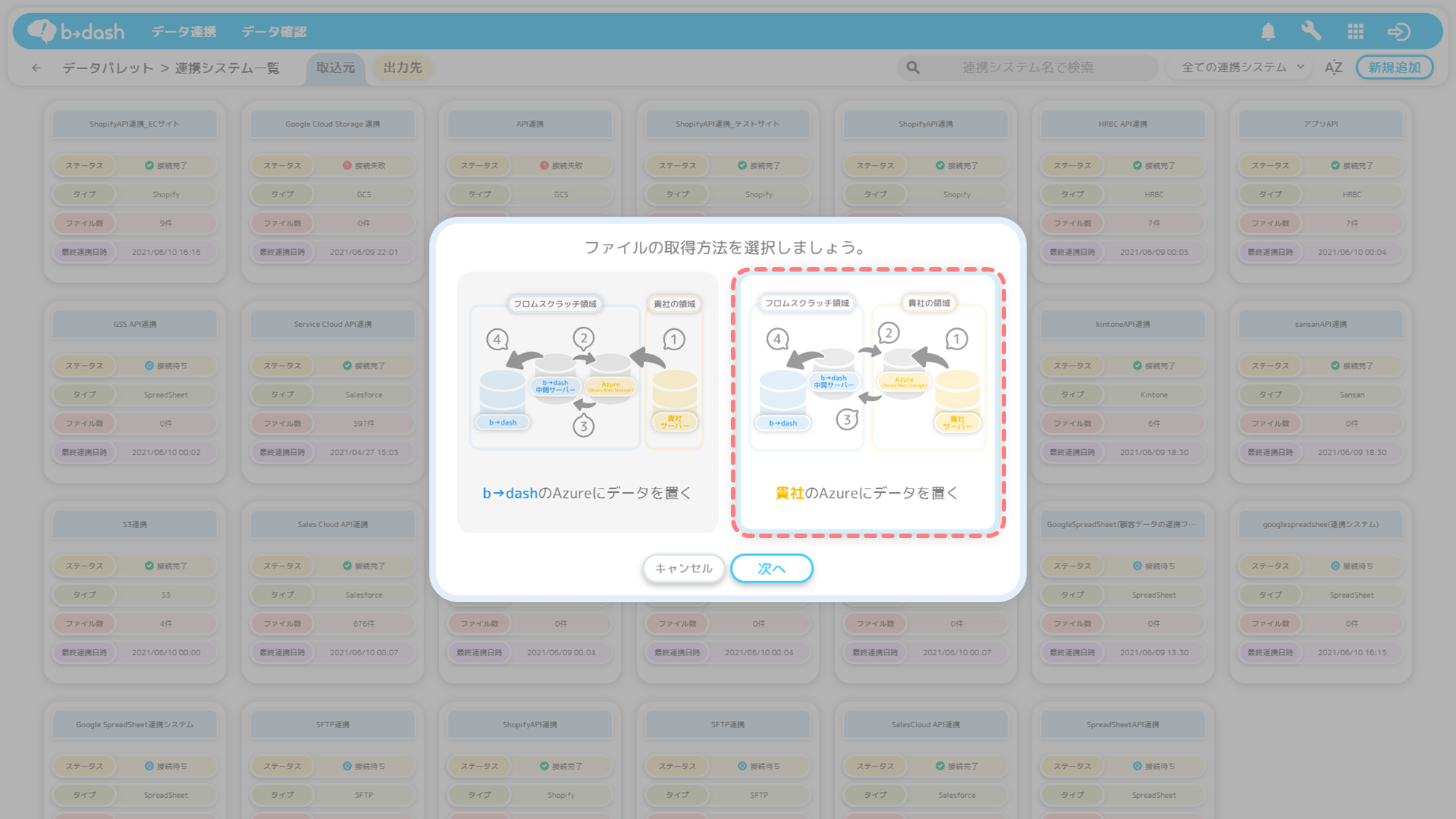The image size is (1456, 819).
Task: Open the sansanAPI連携 card
Action: point(1321,392)
